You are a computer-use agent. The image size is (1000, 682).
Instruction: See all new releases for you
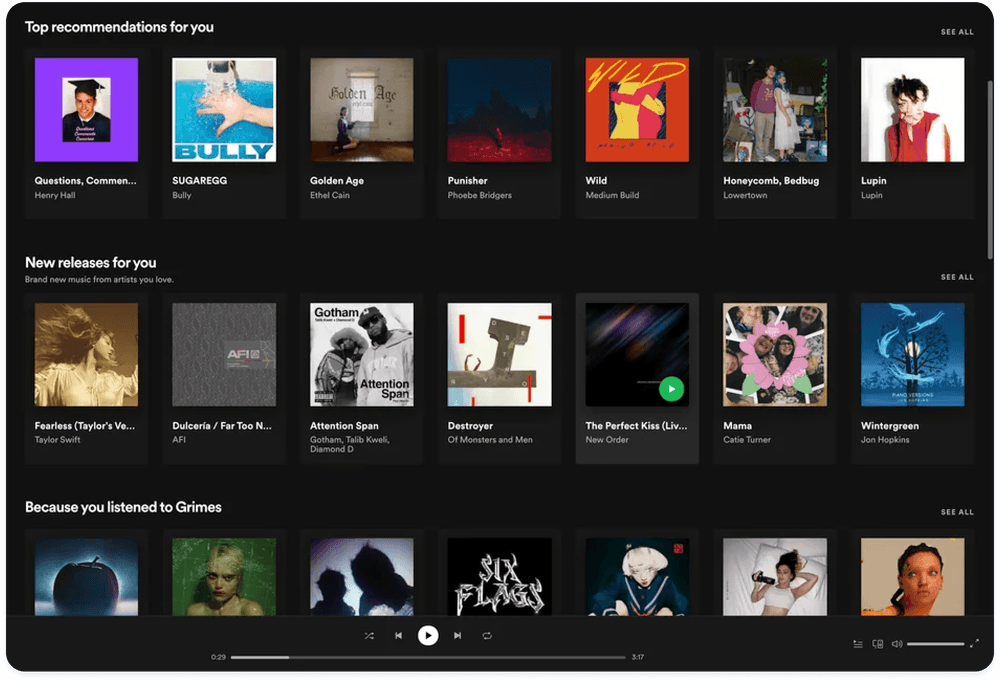pos(957,276)
